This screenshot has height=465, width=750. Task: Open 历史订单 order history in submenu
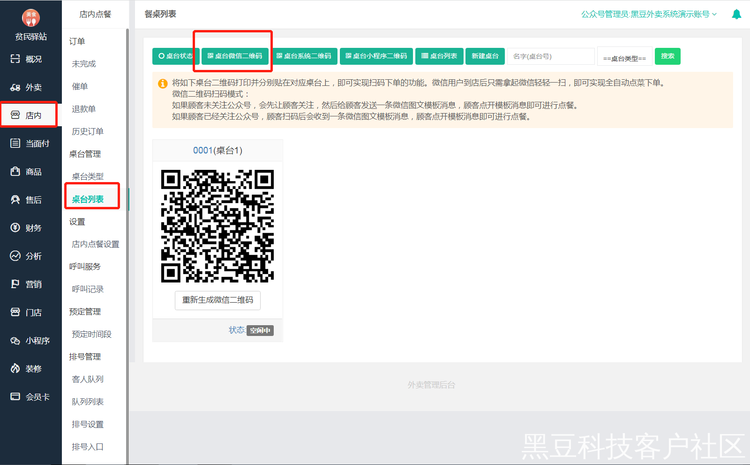pyautogui.click(x=88, y=131)
